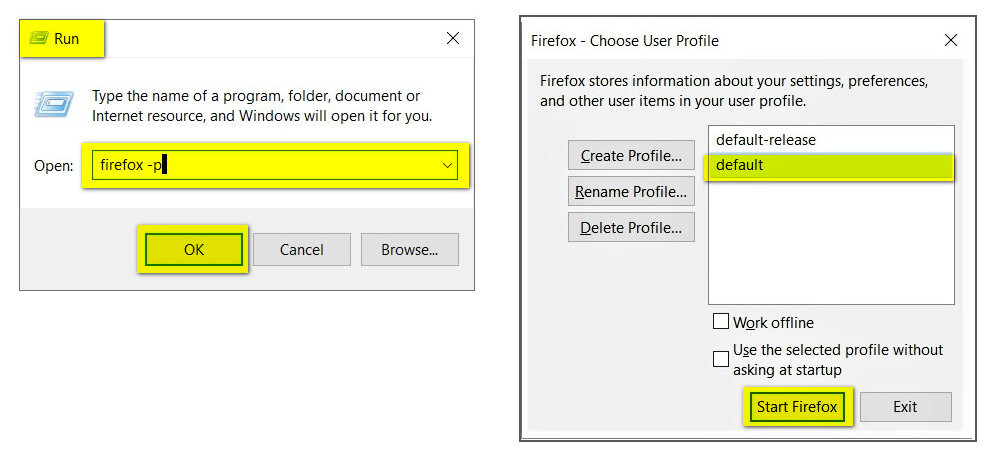Click Rename Profile... button
The width and height of the screenshot is (997, 456).
pyautogui.click(x=631, y=191)
